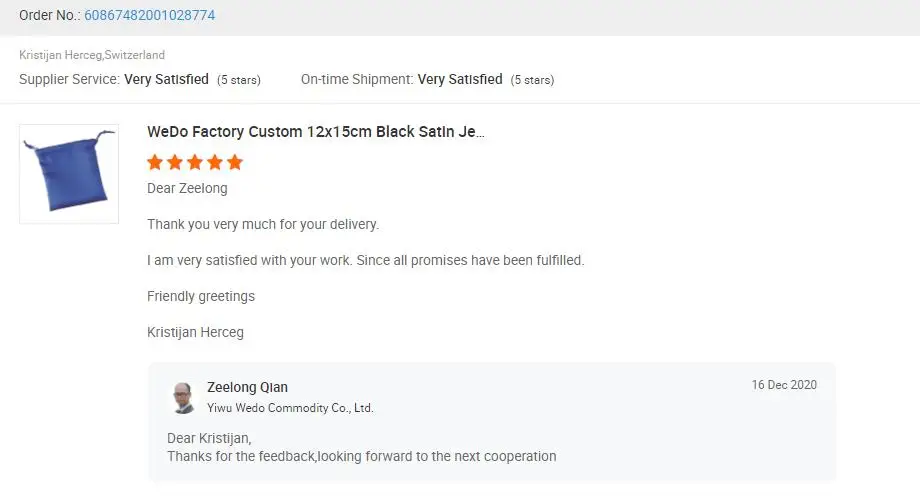The image size is (920, 500).
Task: Click the fourth orange rating star
Action: click(x=215, y=162)
